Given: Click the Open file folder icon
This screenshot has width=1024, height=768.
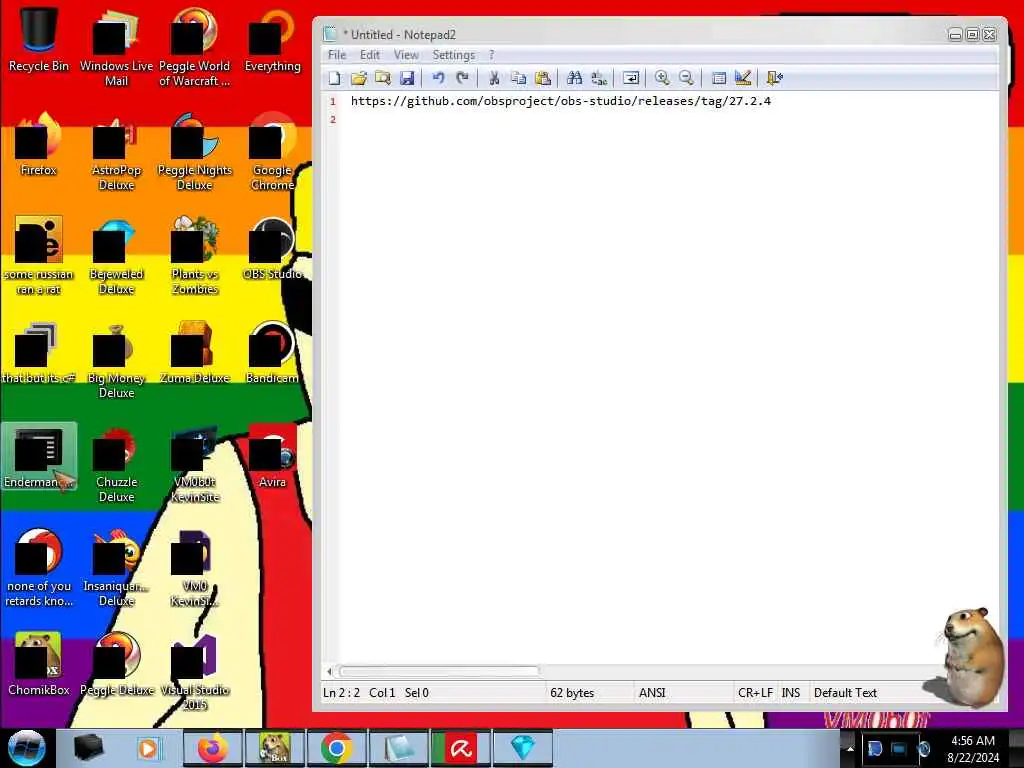Looking at the screenshot, I should coord(359,78).
